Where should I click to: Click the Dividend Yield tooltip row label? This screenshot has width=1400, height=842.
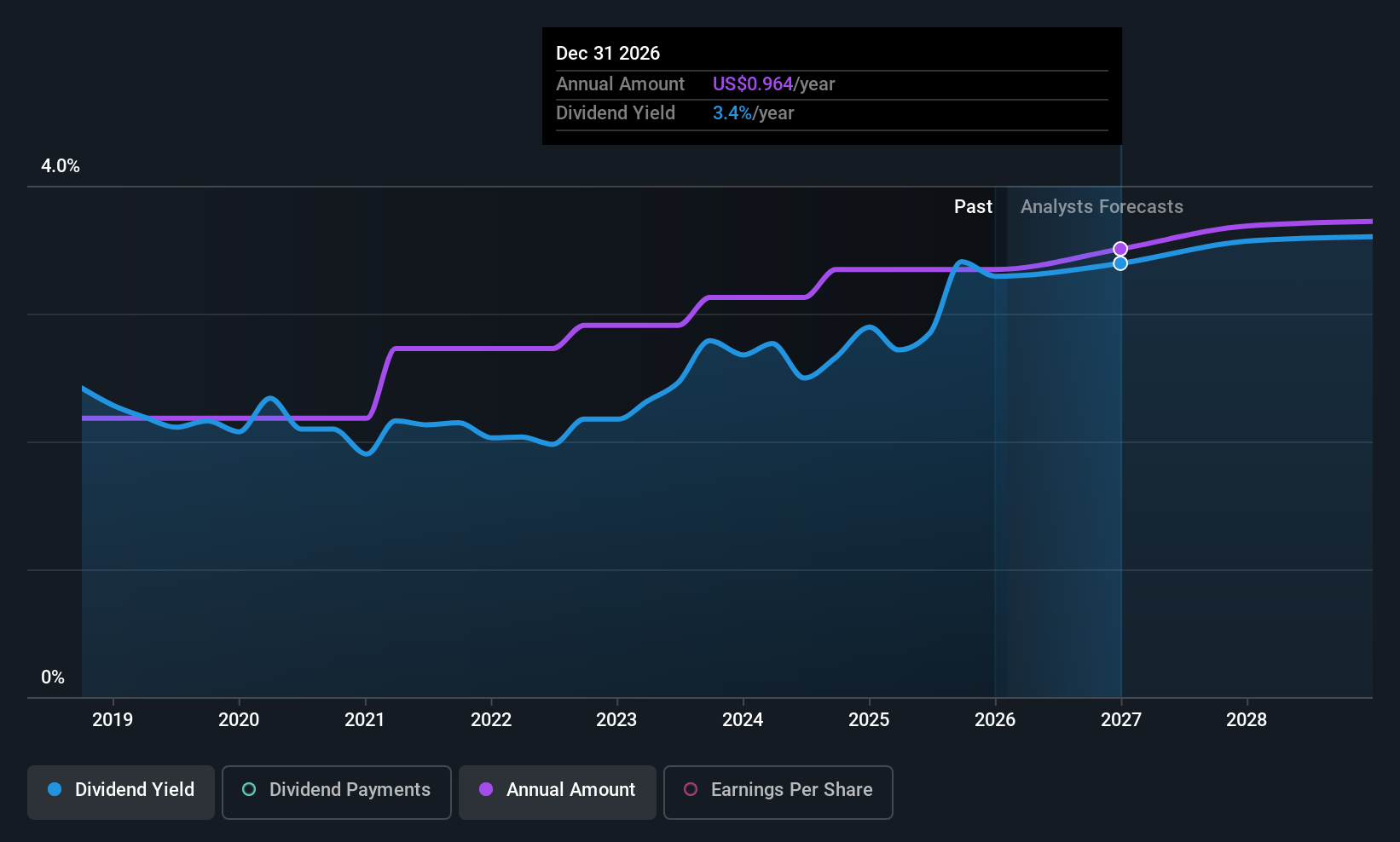coord(616,113)
